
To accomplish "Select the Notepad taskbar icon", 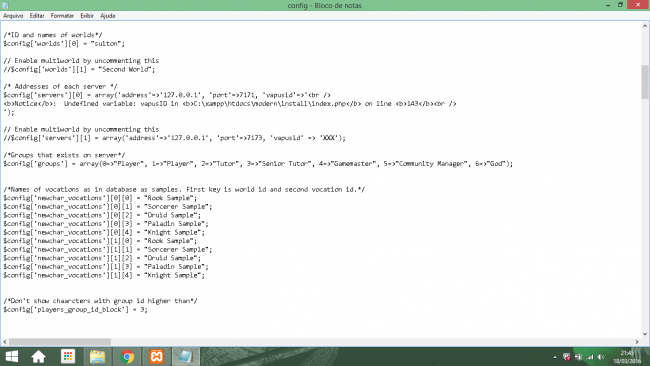I will (185, 356).
